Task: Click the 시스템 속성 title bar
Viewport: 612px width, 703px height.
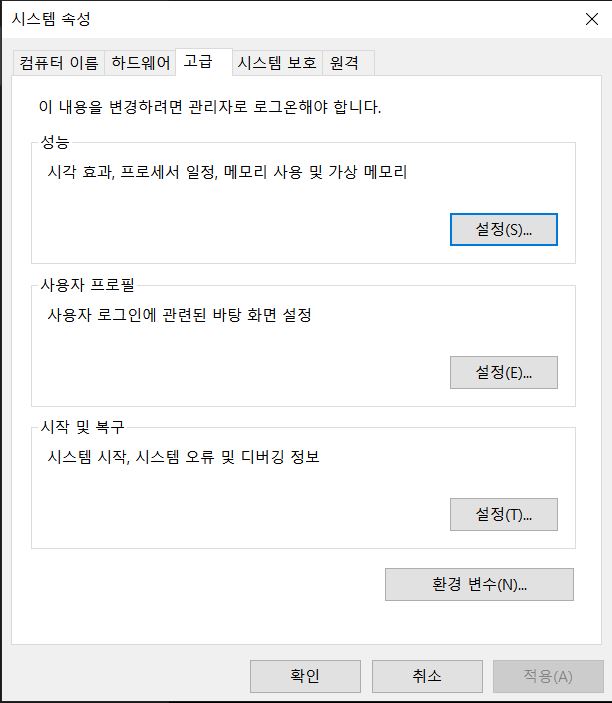Action: (287, 19)
